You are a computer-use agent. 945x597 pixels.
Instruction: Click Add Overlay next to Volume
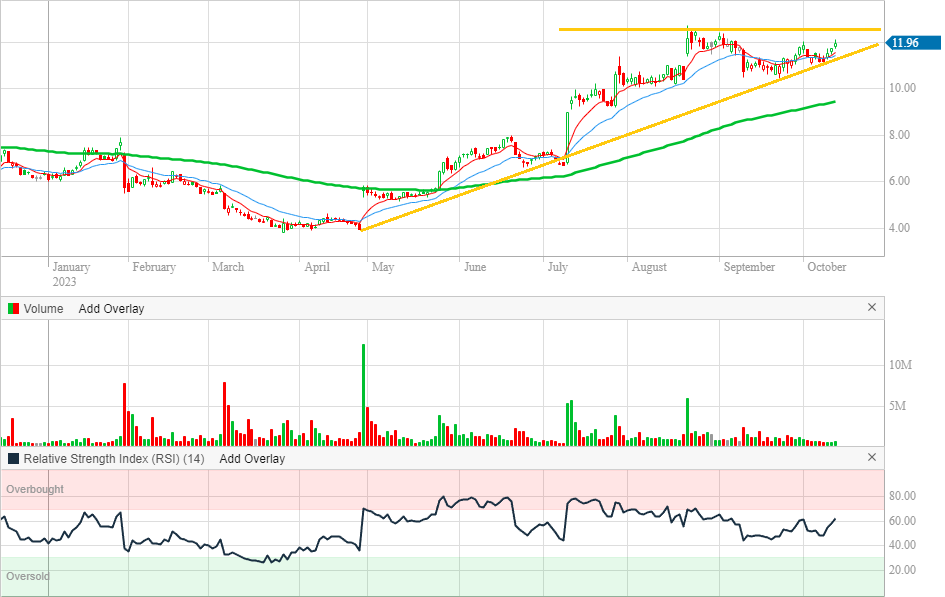pyautogui.click(x=111, y=309)
